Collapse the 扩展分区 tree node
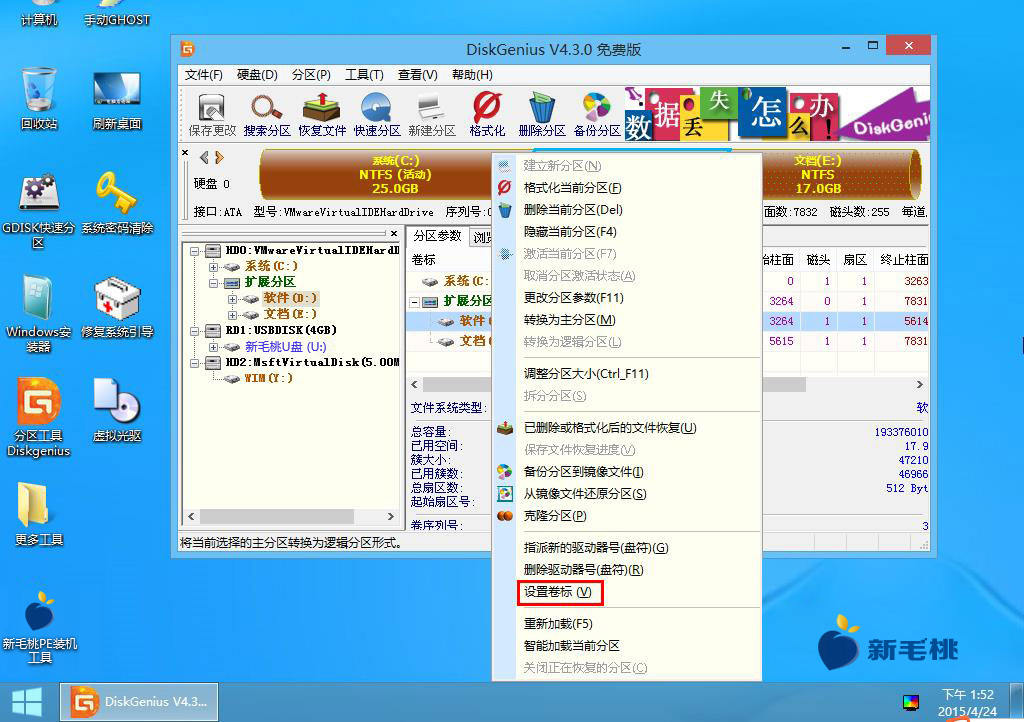This screenshot has width=1024, height=722. [213, 283]
